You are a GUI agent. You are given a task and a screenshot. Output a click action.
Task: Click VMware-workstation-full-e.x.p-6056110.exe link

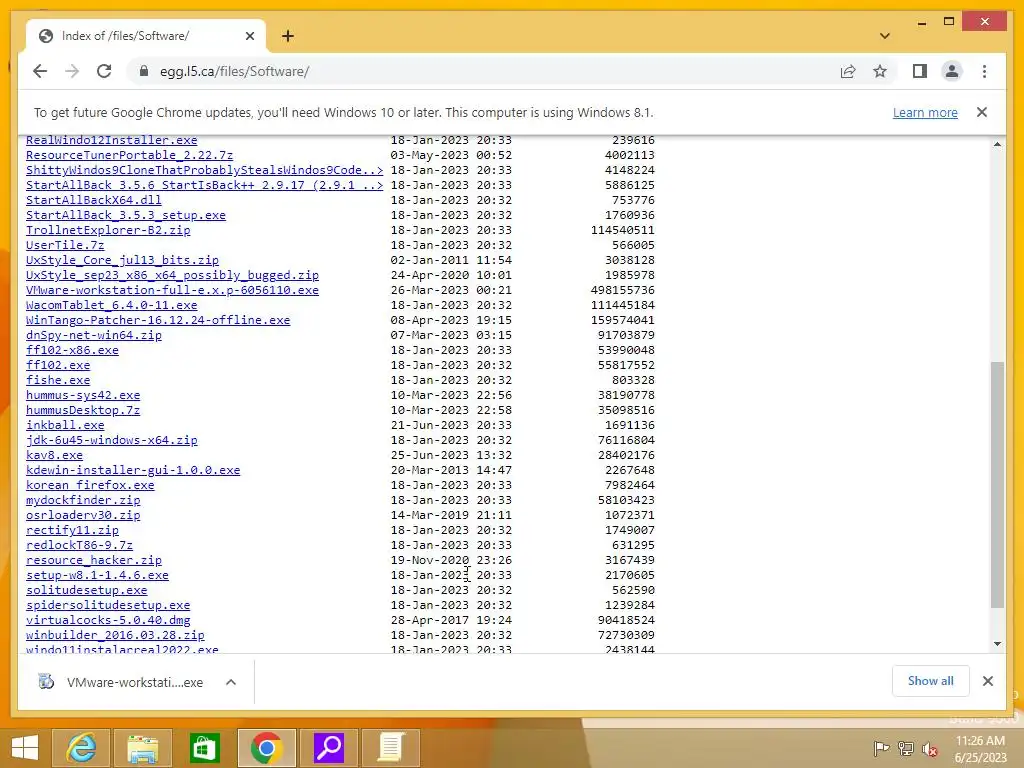point(172,290)
